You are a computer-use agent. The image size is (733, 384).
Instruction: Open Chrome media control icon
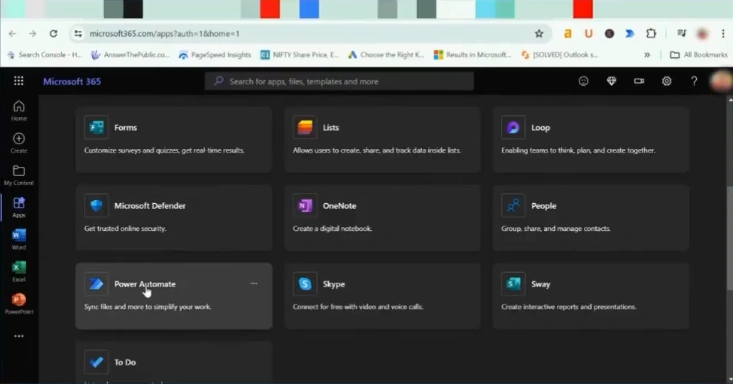click(x=682, y=34)
